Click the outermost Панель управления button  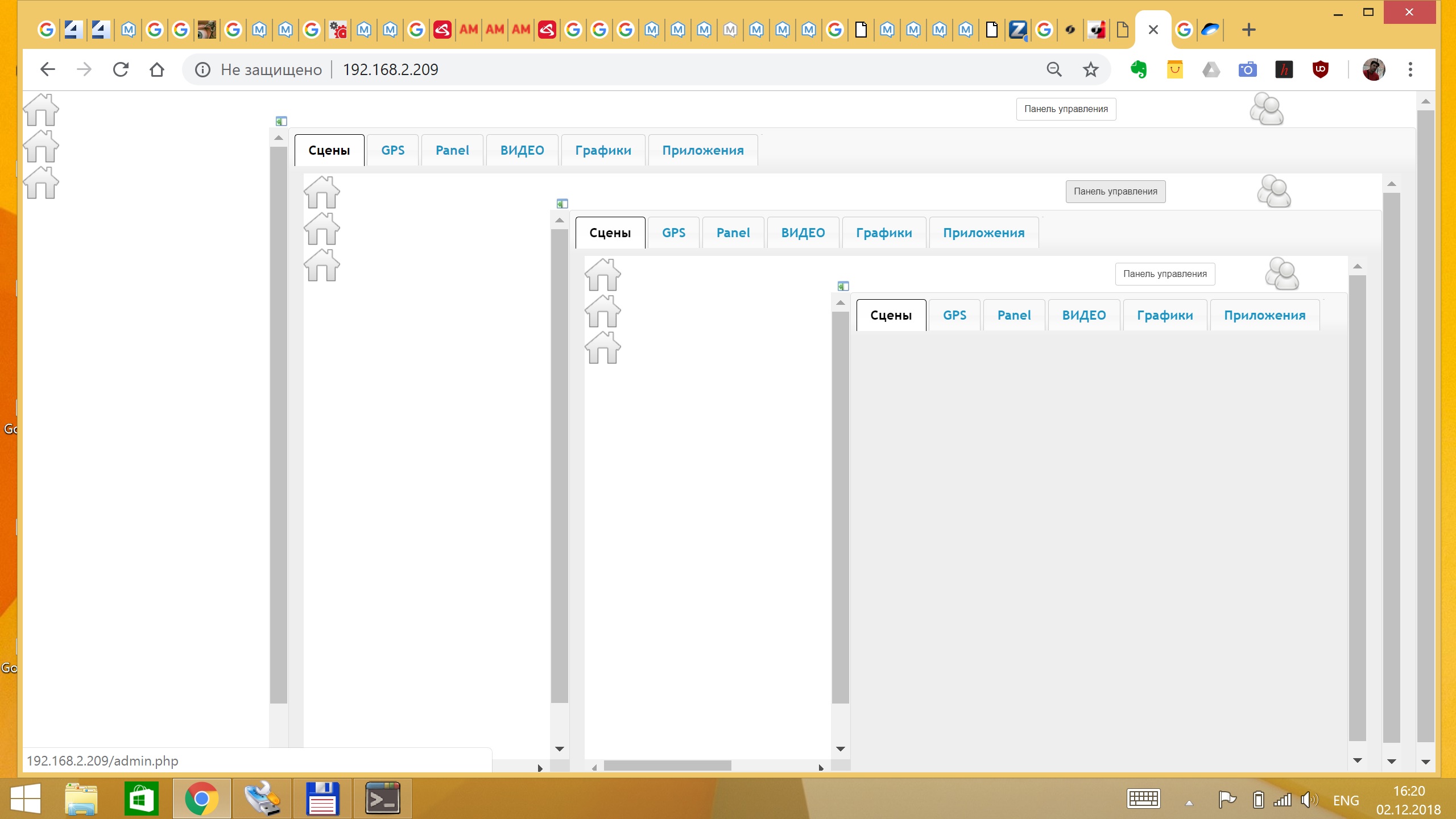click(1066, 109)
